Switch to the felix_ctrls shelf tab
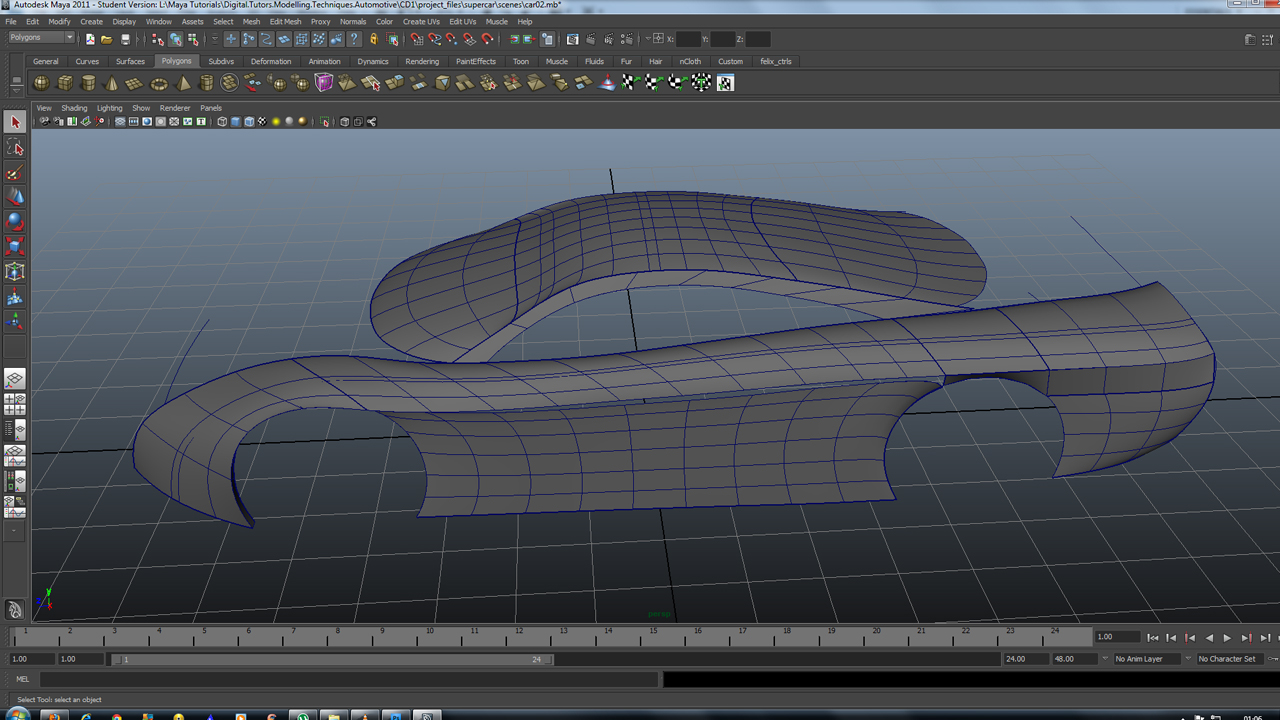This screenshot has width=1280, height=720. tap(776, 61)
